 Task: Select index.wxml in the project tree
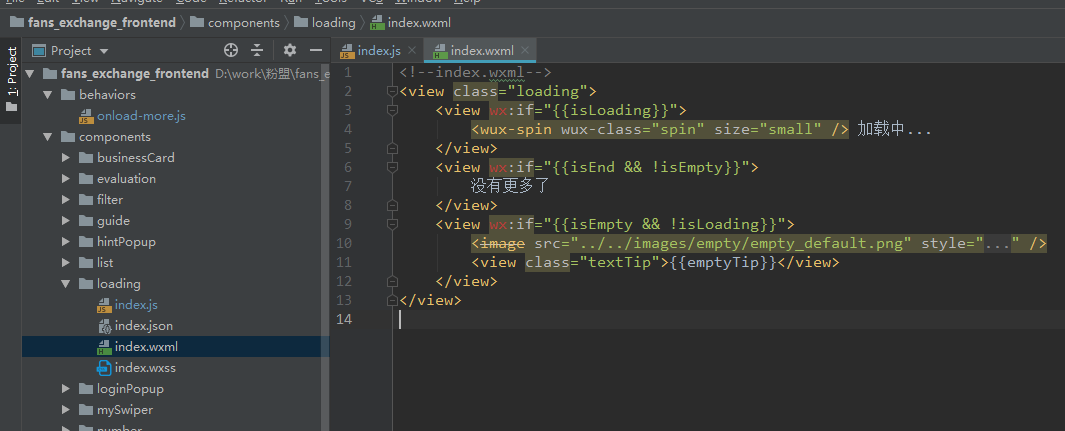(x=146, y=347)
